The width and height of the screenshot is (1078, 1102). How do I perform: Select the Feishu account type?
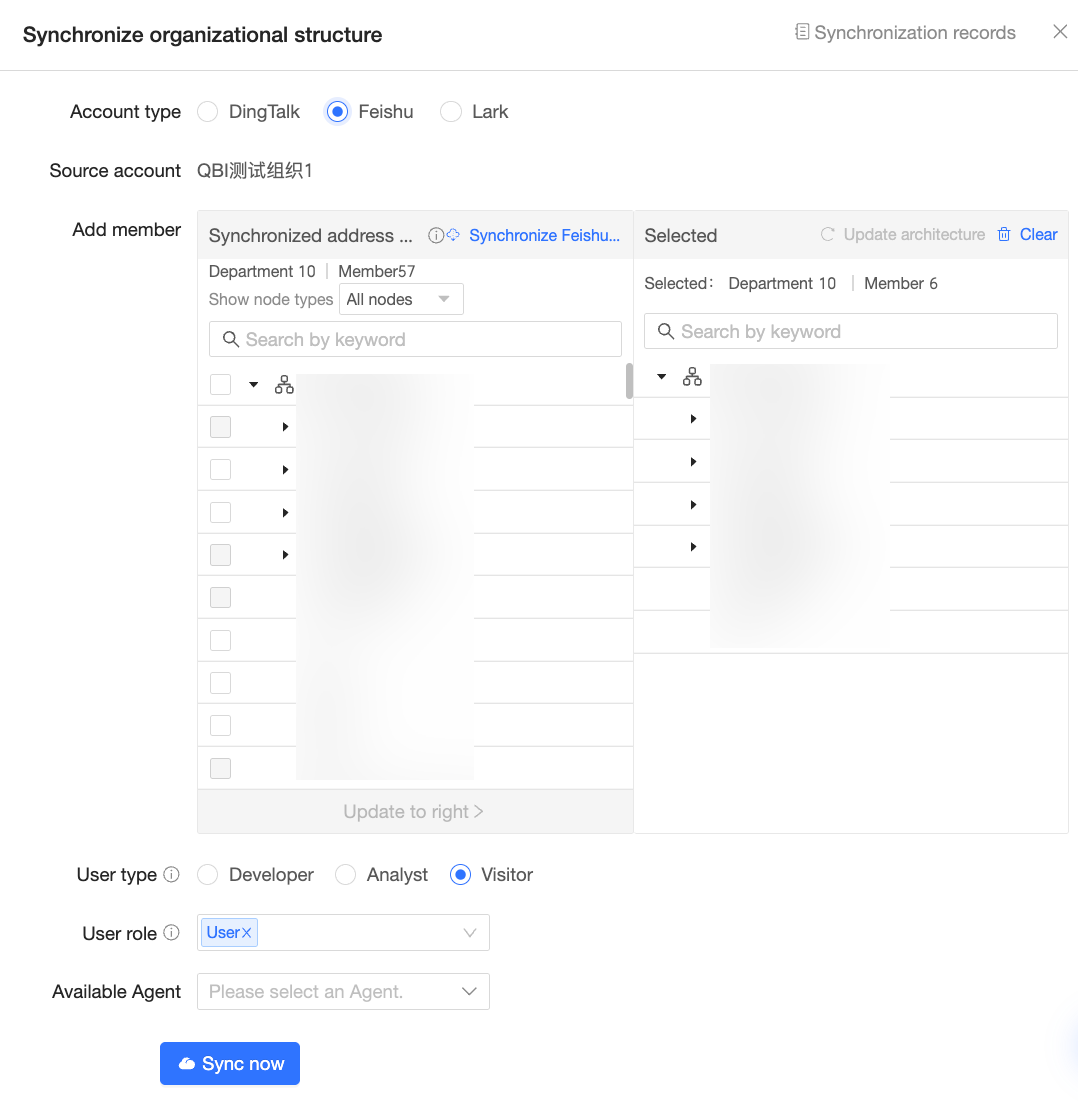click(x=337, y=112)
